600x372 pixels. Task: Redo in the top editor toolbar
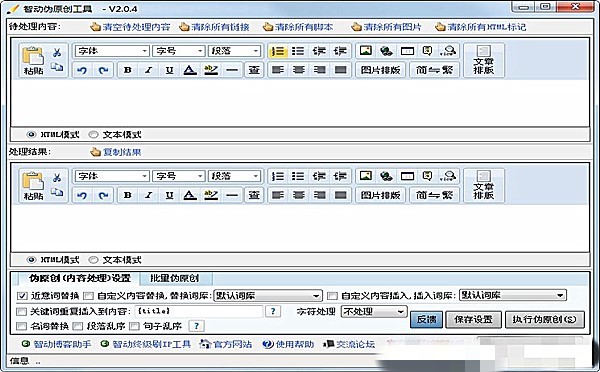tap(103, 70)
